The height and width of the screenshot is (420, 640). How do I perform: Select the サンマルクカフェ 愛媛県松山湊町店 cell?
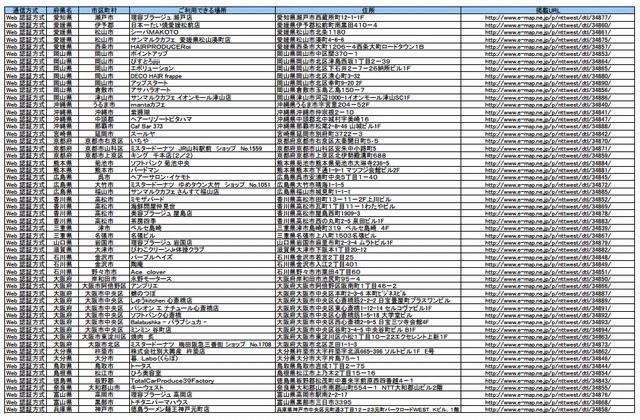pos(202,40)
